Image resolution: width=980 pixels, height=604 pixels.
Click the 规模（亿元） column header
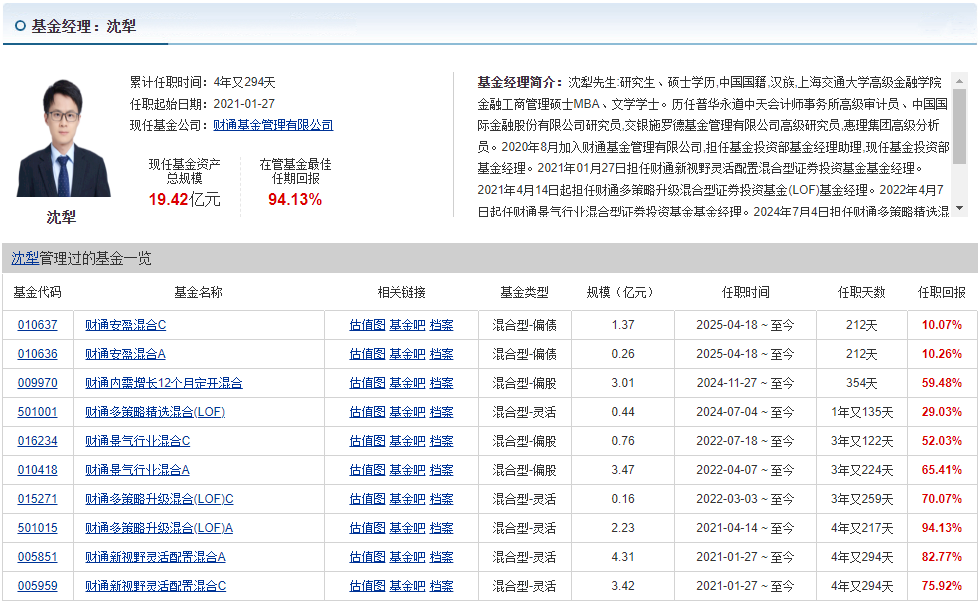[622, 292]
